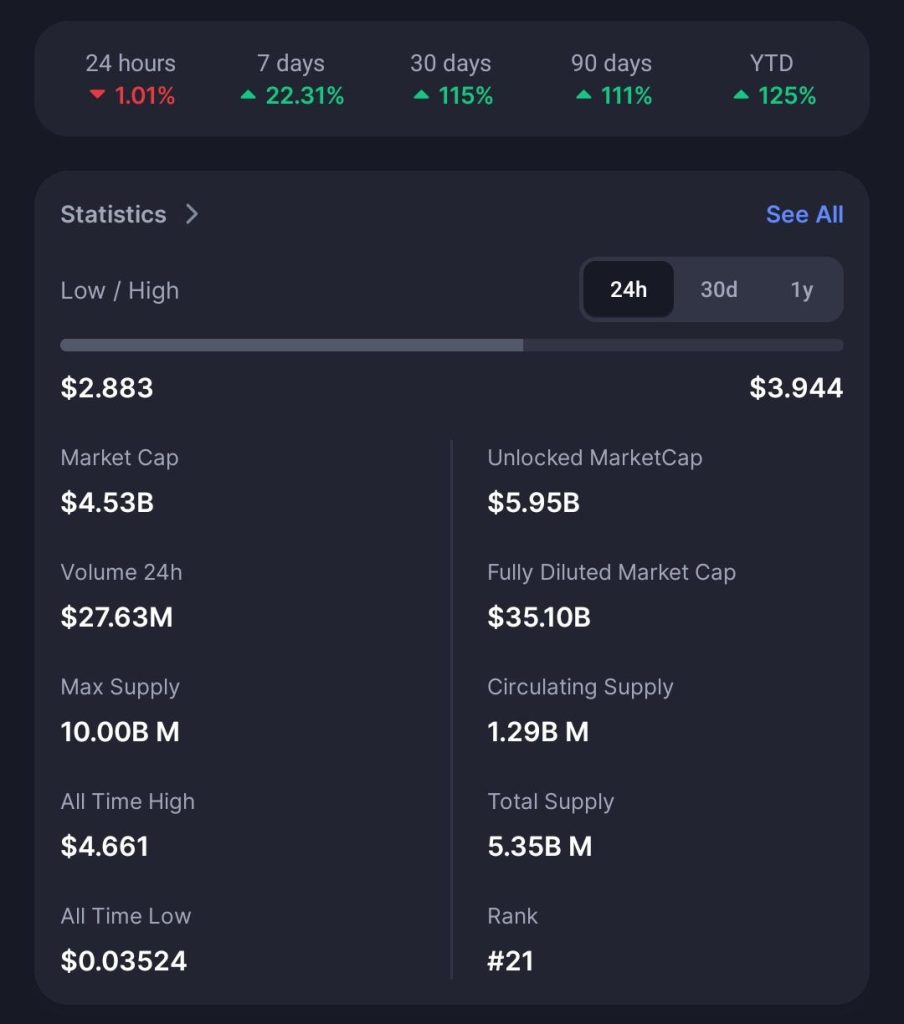This screenshot has height=1024, width=904.
Task: Click the green up arrow for YTD
Action: click(741, 96)
